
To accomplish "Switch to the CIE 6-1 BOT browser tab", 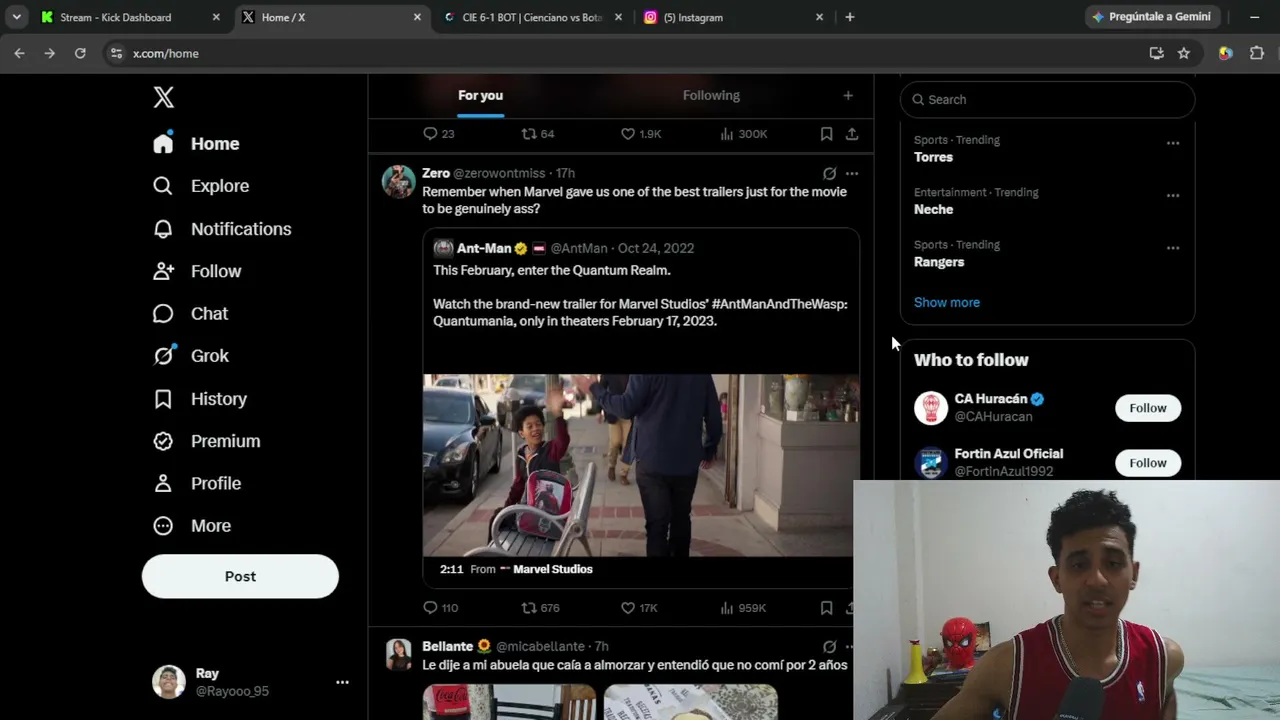I will [x=533, y=17].
